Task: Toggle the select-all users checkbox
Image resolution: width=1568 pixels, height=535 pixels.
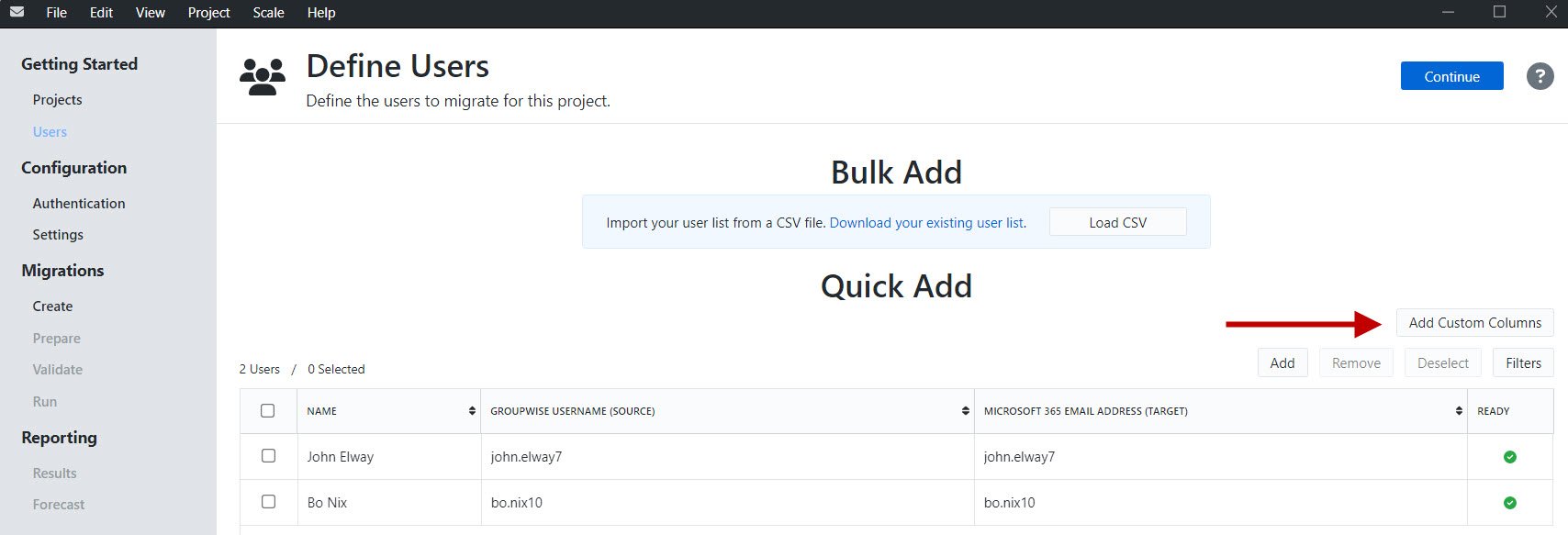Action: [268, 411]
